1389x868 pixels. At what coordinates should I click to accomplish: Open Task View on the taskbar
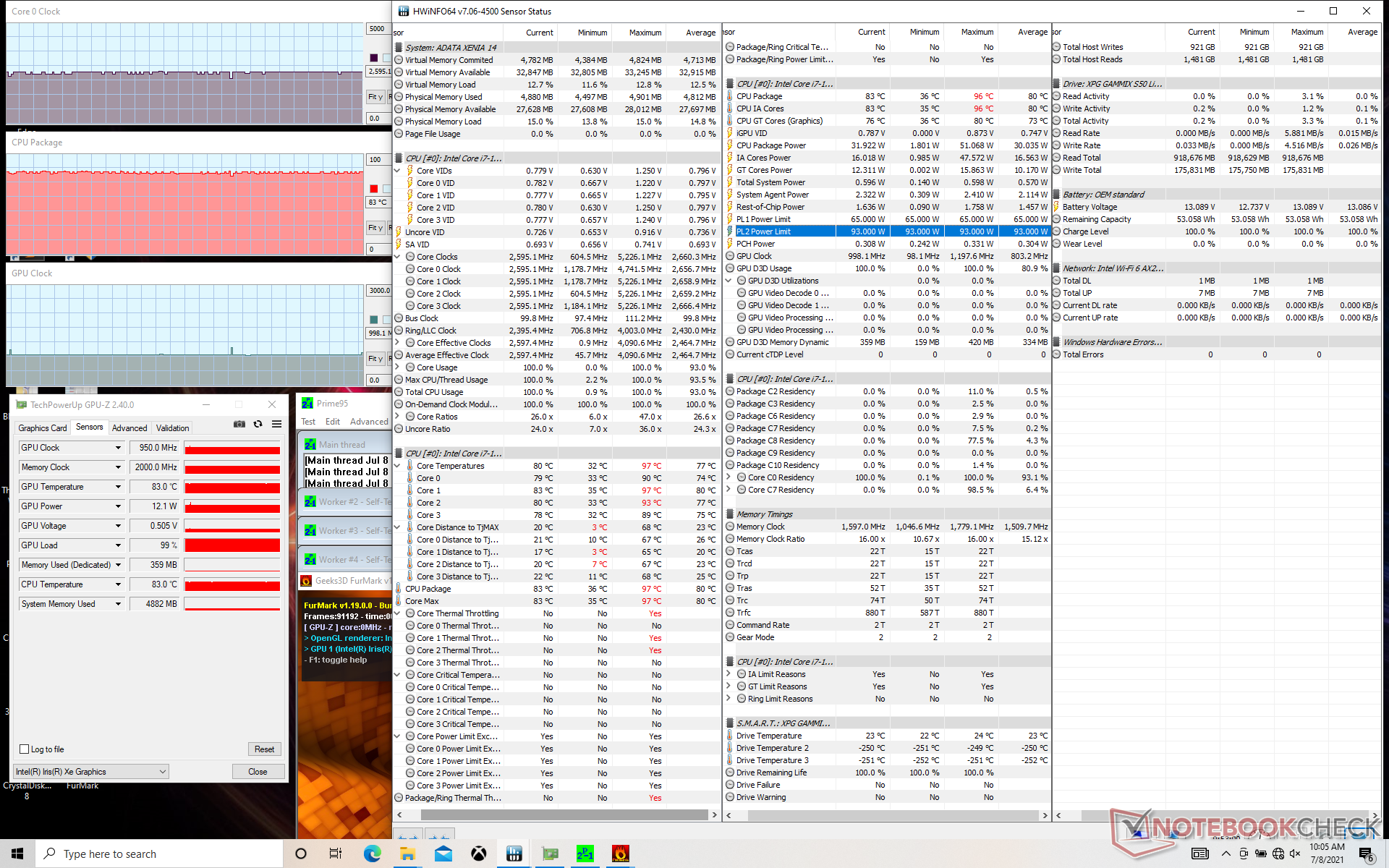[x=336, y=854]
